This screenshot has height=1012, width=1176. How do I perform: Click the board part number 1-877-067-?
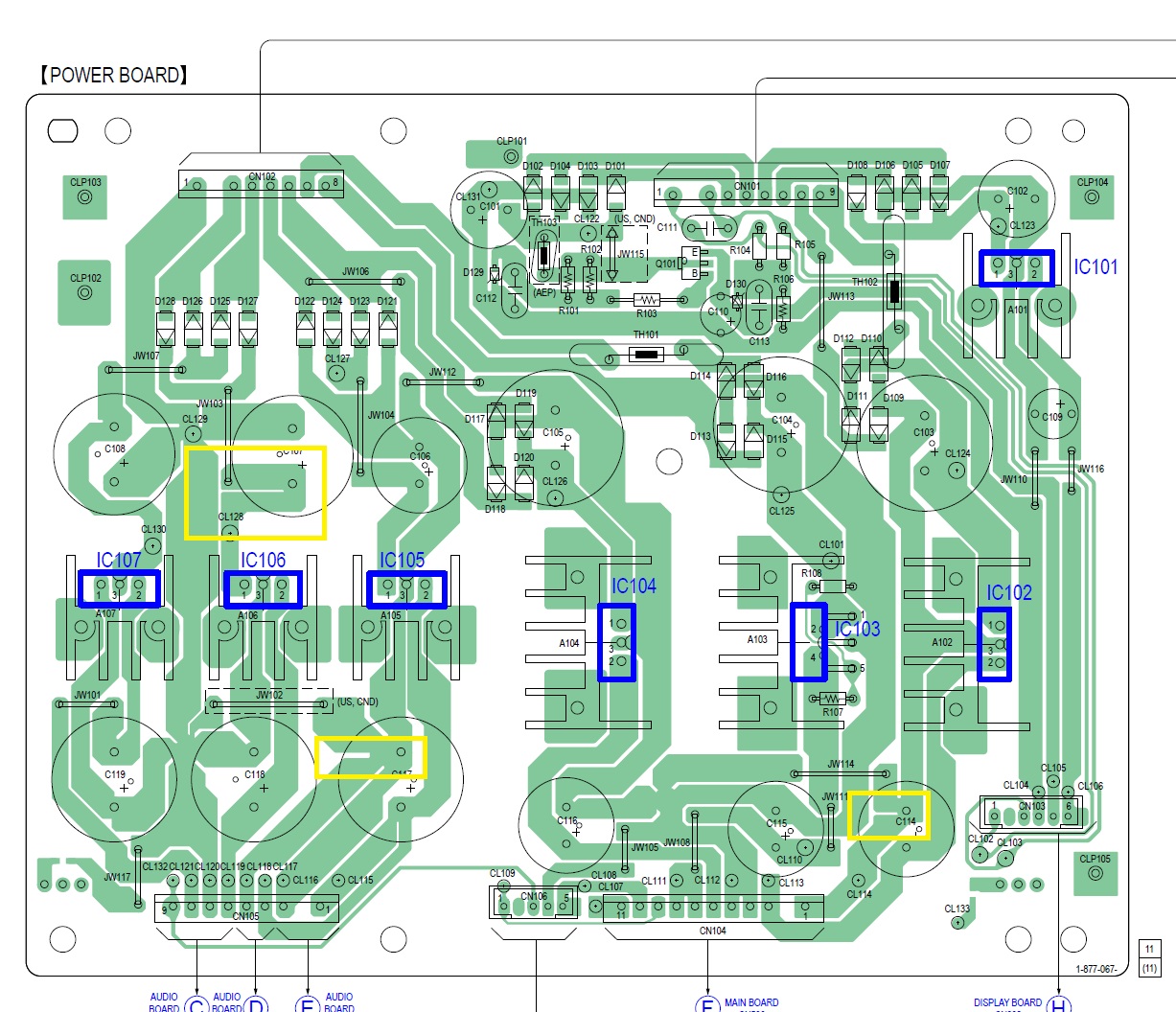(x=1096, y=969)
